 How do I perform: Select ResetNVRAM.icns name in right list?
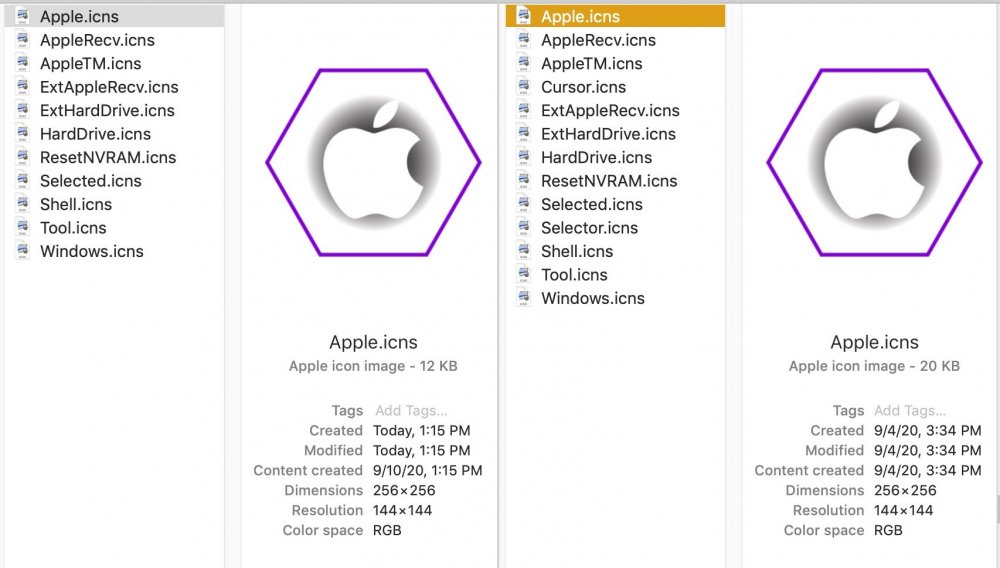click(x=609, y=181)
